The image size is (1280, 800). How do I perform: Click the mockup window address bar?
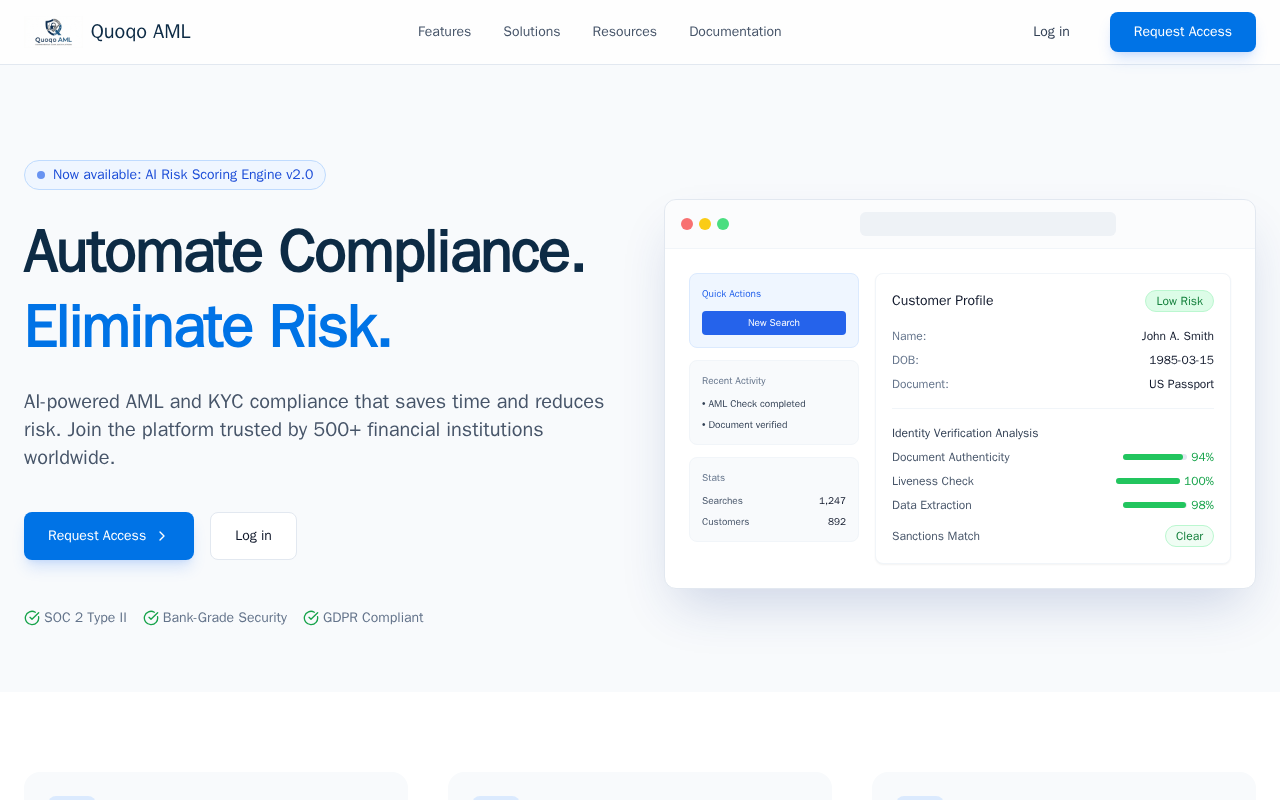click(988, 224)
